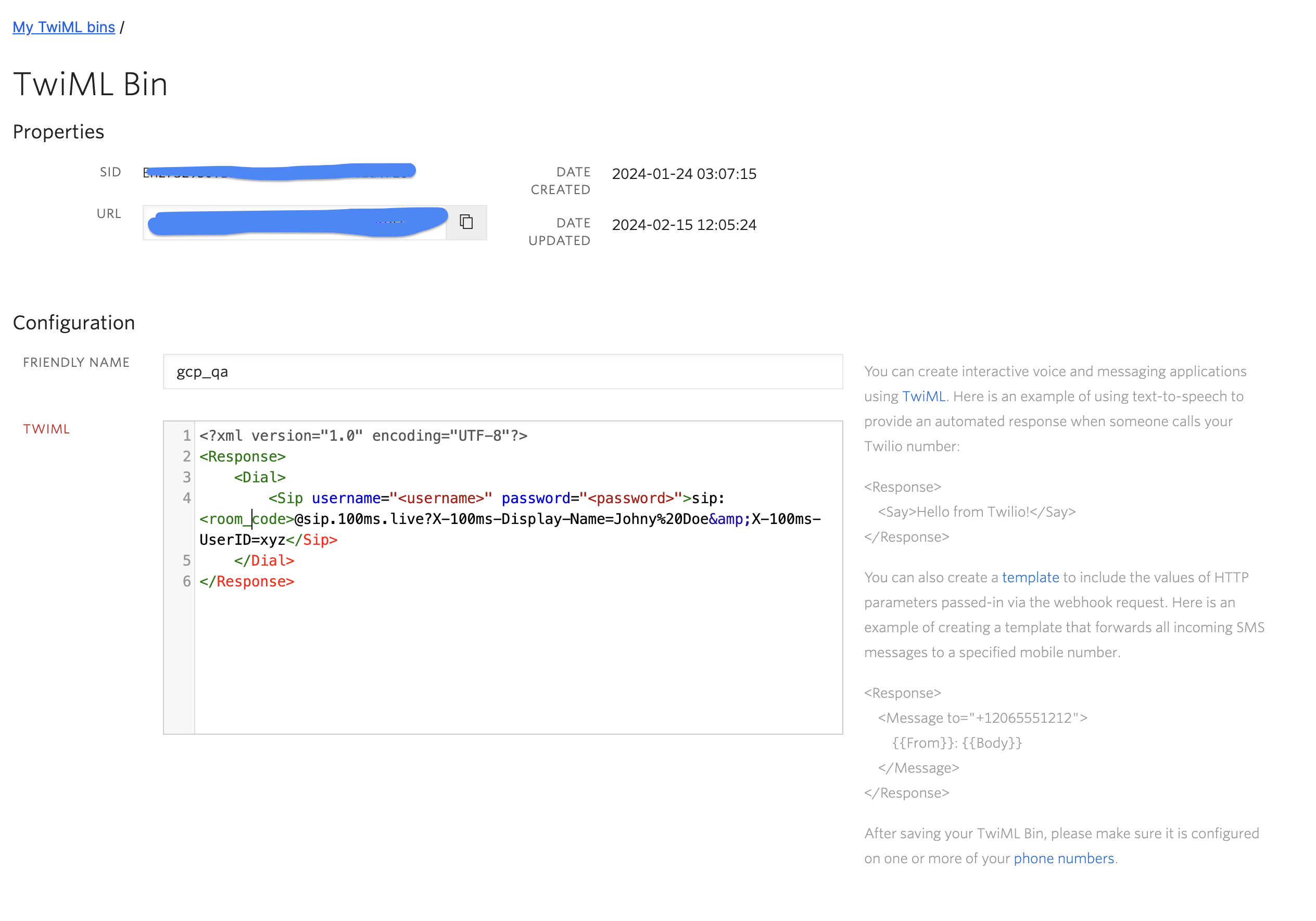
Task: Click the TWIML label beside the editor
Action: [47, 428]
